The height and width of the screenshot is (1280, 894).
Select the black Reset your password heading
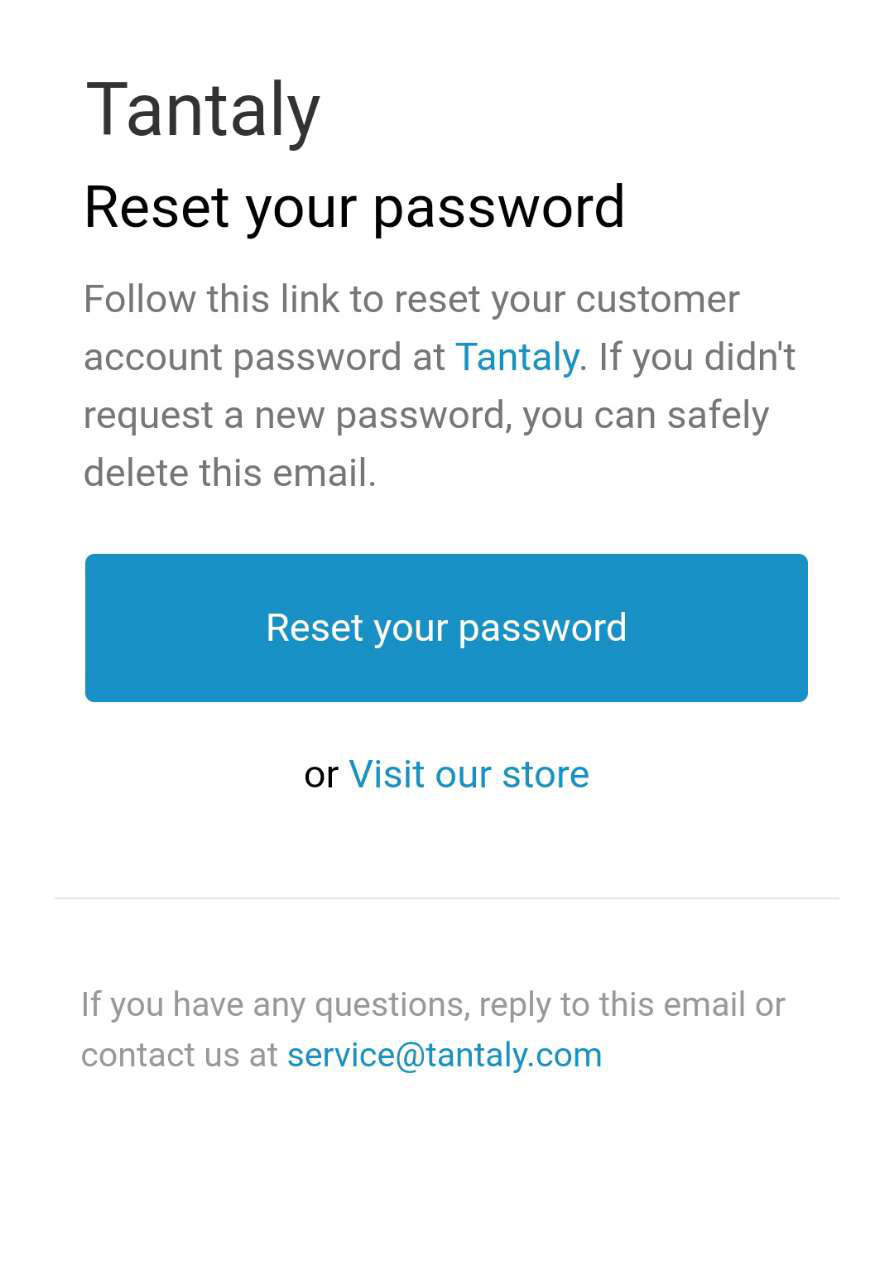coord(354,209)
